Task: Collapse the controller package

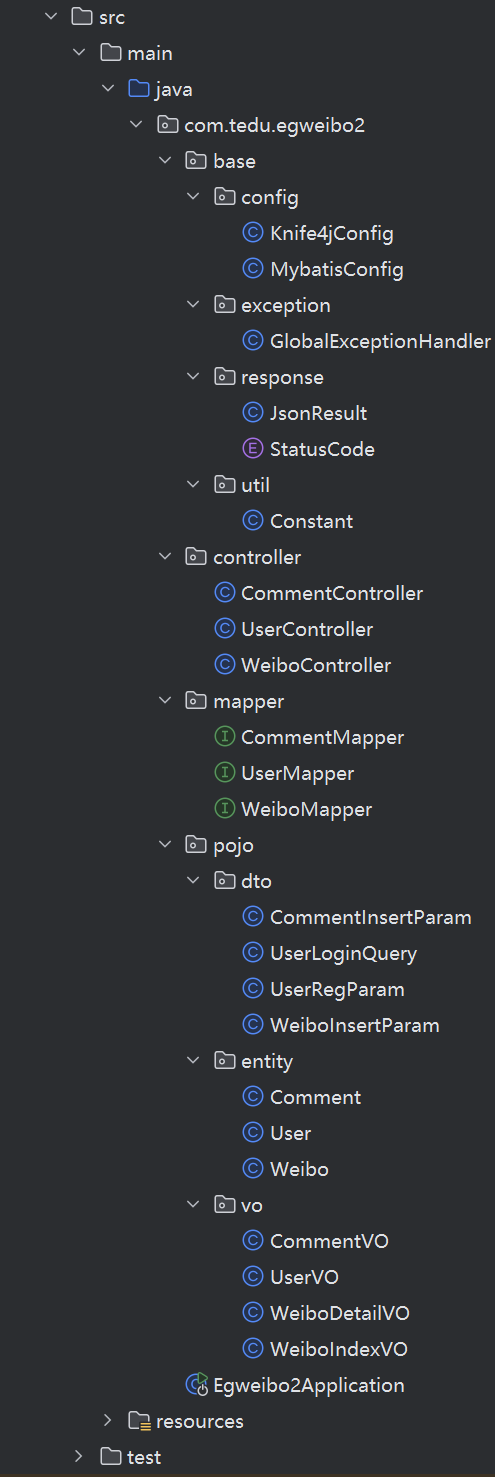Action: click(166, 557)
